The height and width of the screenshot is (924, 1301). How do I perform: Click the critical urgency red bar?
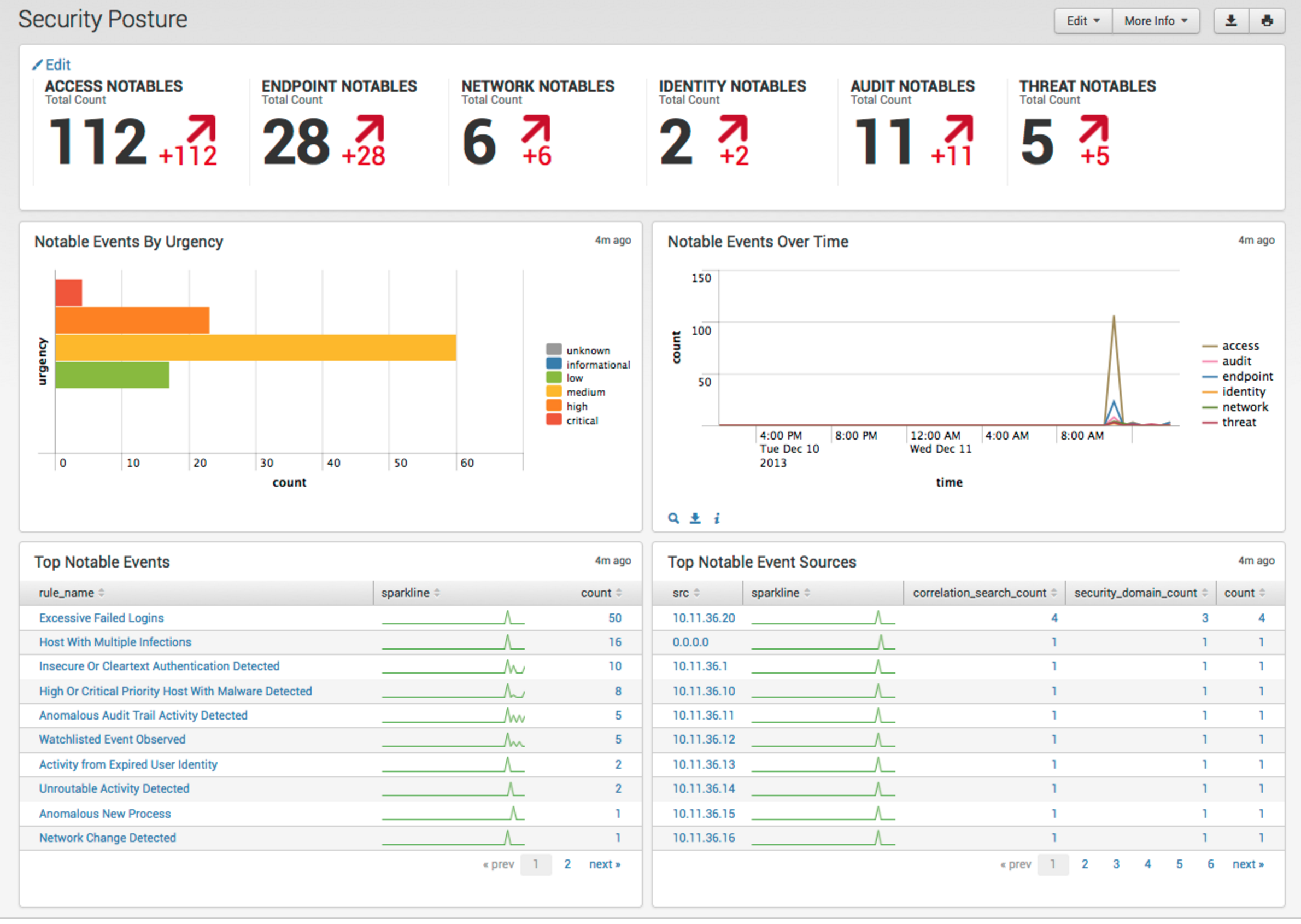pyautogui.click(x=69, y=293)
